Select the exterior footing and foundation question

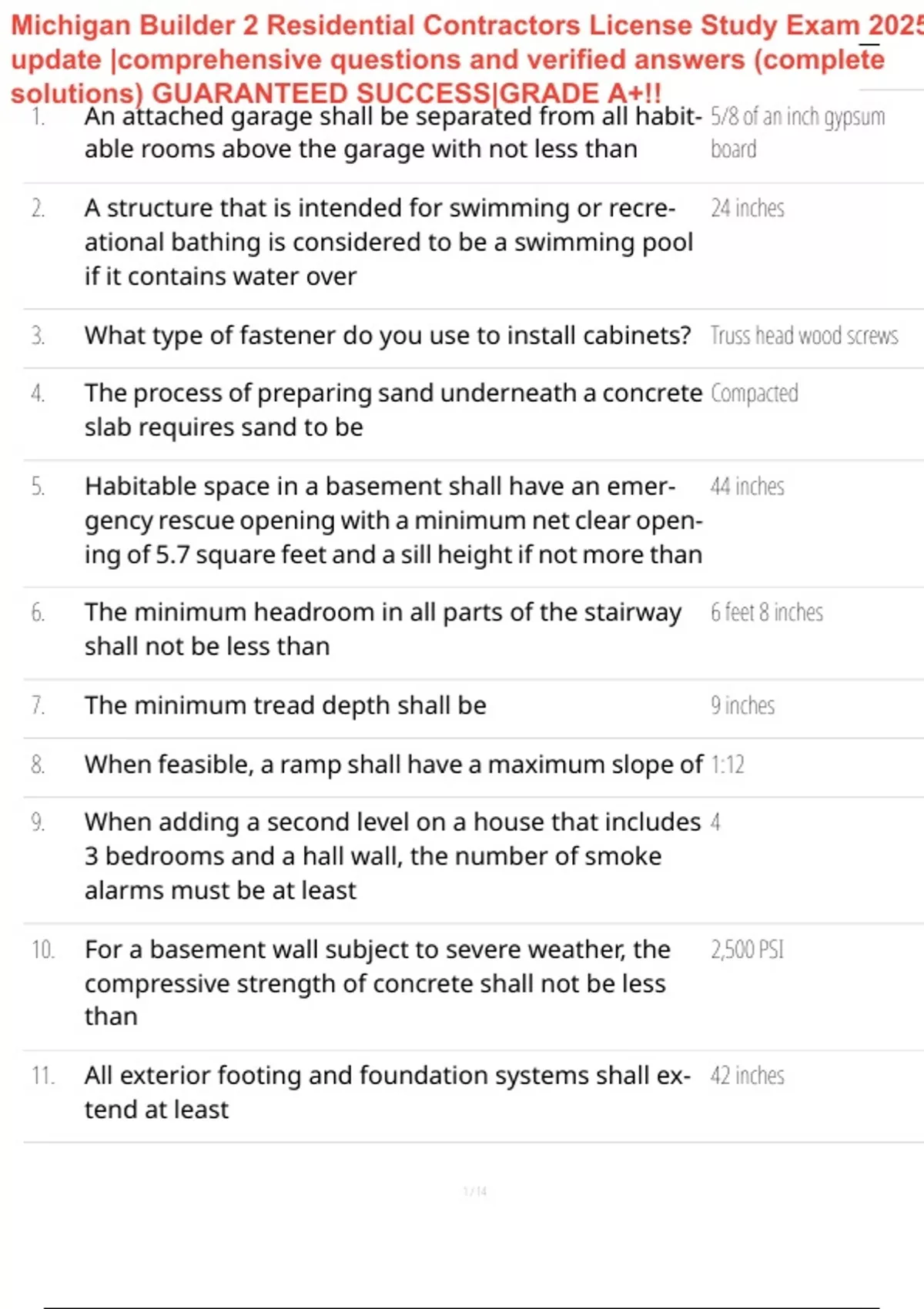(x=387, y=1092)
